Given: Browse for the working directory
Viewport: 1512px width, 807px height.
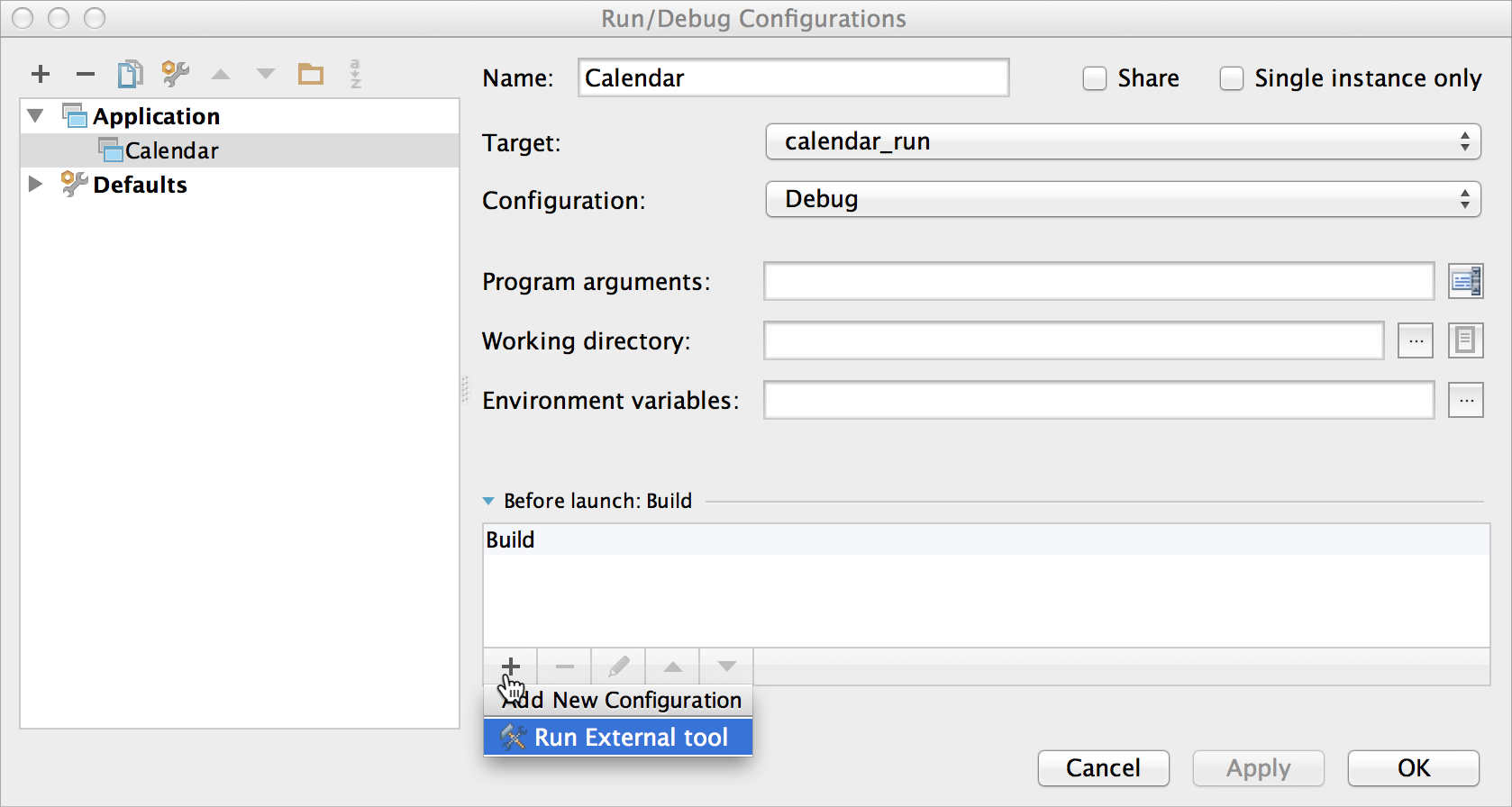Looking at the screenshot, I should click(1416, 341).
